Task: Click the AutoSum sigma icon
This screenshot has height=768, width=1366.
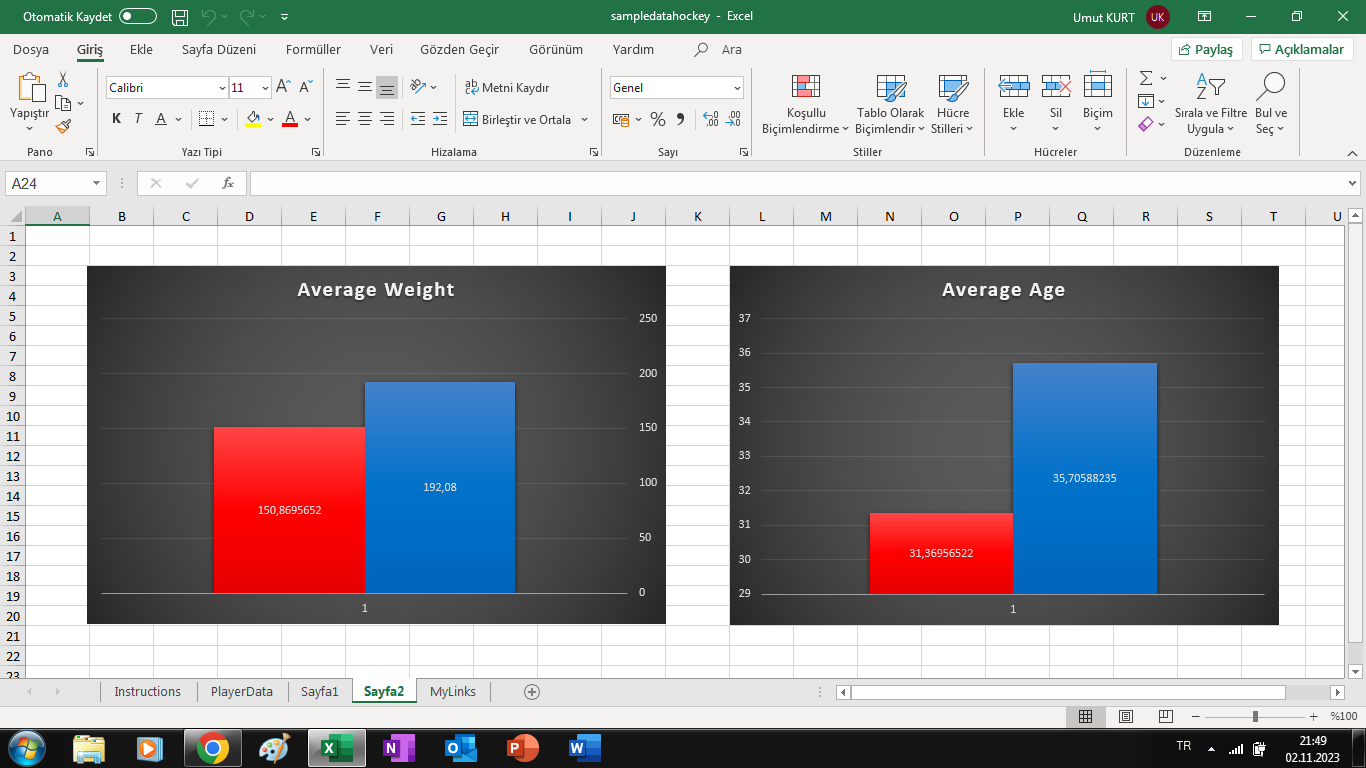Action: [1146, 78]
